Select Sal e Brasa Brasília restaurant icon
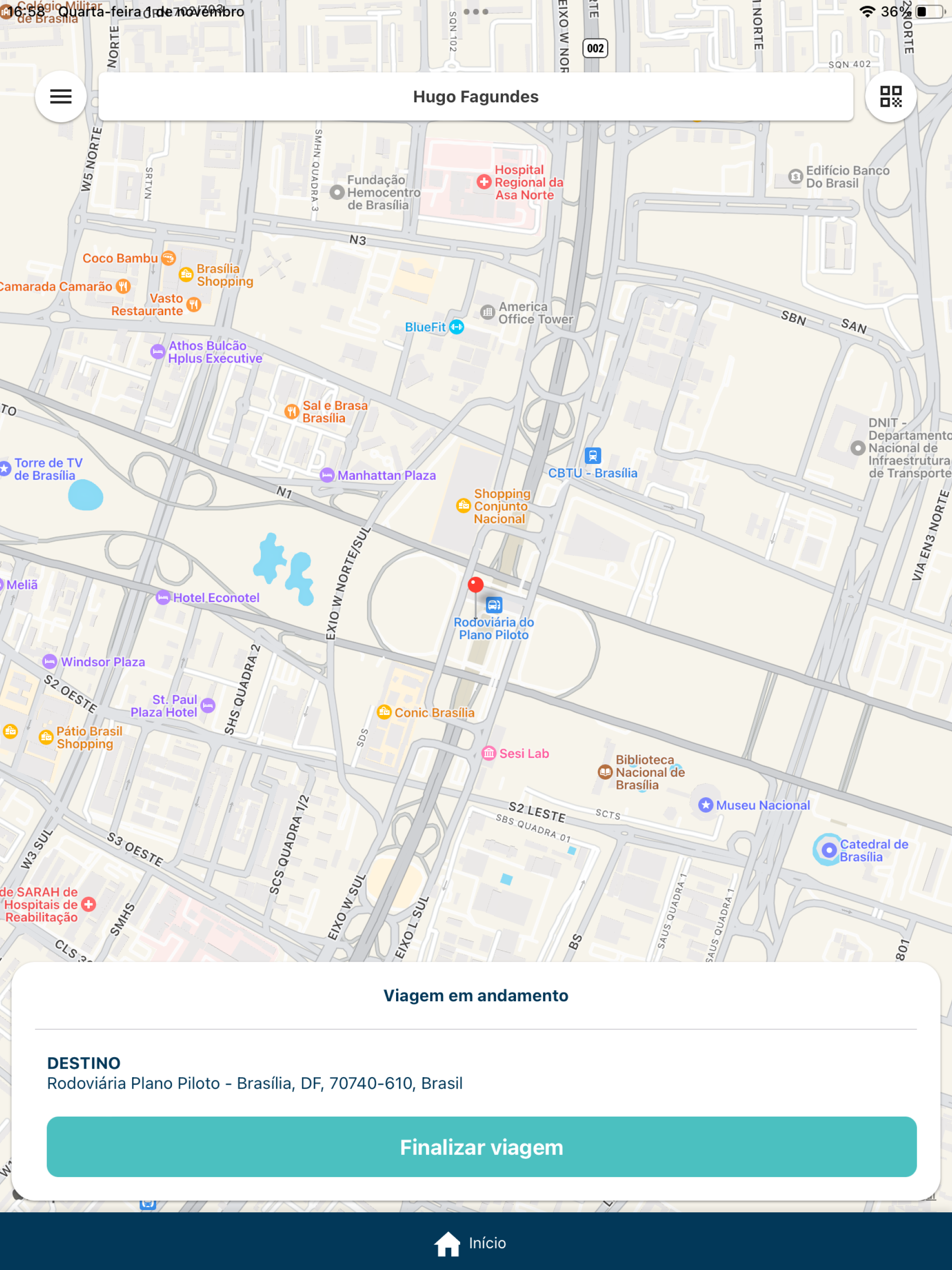 coord(291,411)
